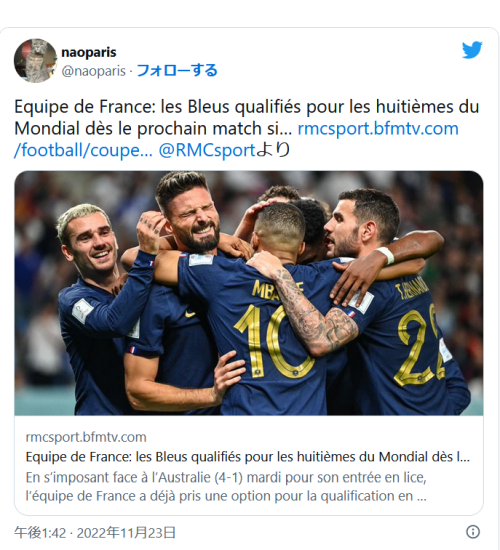The height and width of the screenshot is (550, 500).
Task: Follow the rmcsport.bfmtv.com URL in tweet text
Action: click(x=378, y=128)
